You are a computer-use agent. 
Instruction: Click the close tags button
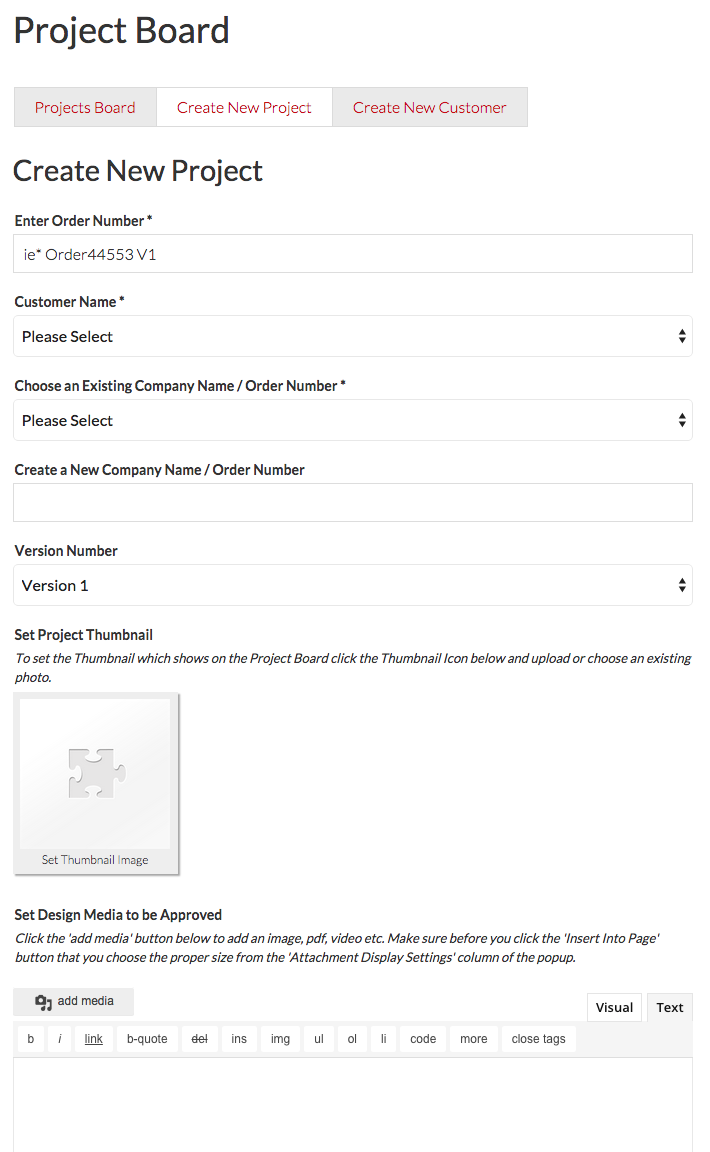point(539,1039)
